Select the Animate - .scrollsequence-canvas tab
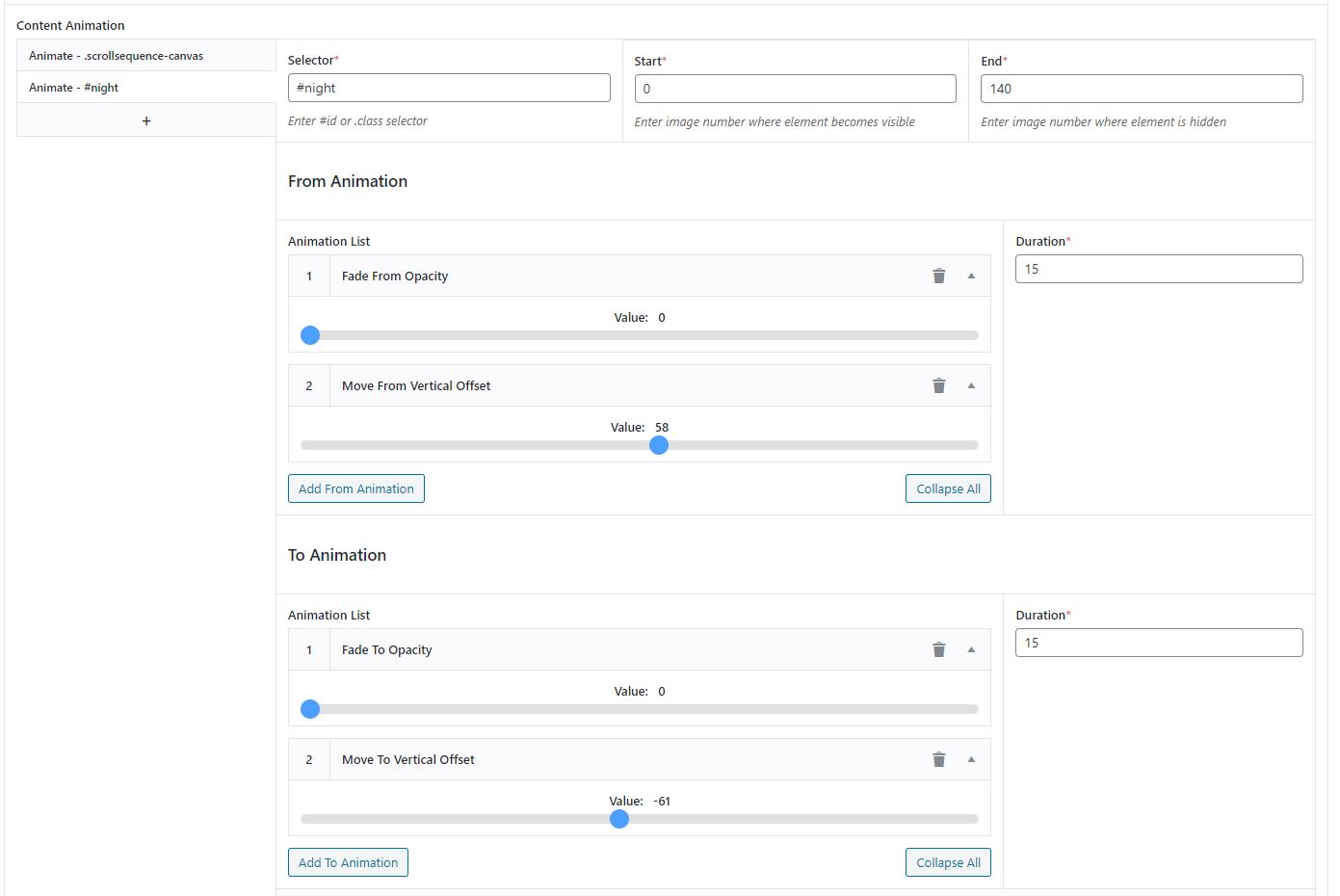1340x896 pixels. tap(146, 56)
